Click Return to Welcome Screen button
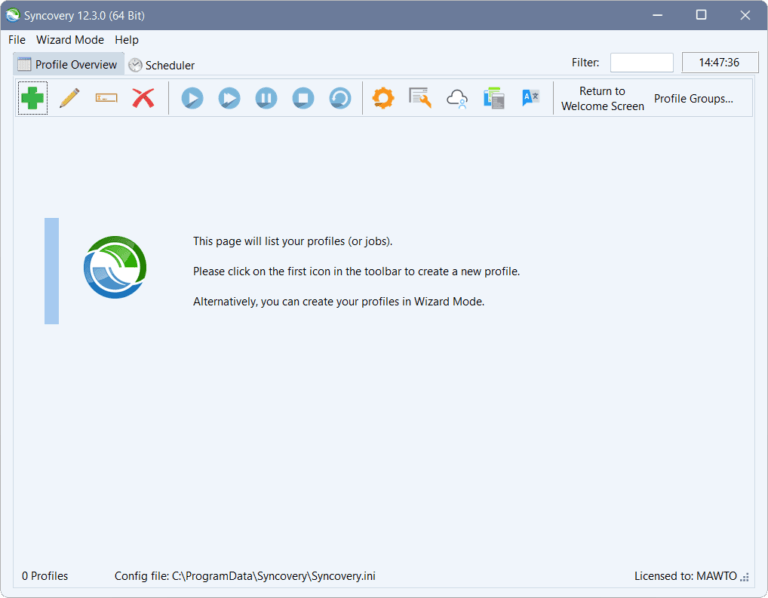The height and width of the screenshot is (598, 768). [602, 98]
